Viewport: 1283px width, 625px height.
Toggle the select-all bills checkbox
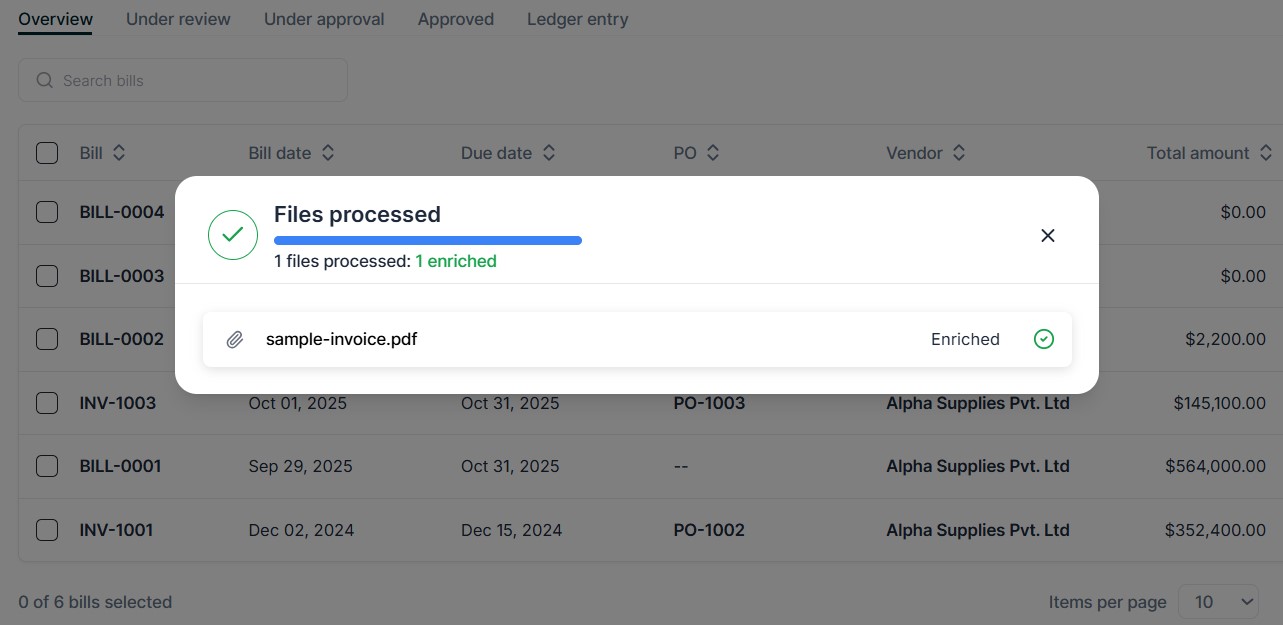point(47,153)
